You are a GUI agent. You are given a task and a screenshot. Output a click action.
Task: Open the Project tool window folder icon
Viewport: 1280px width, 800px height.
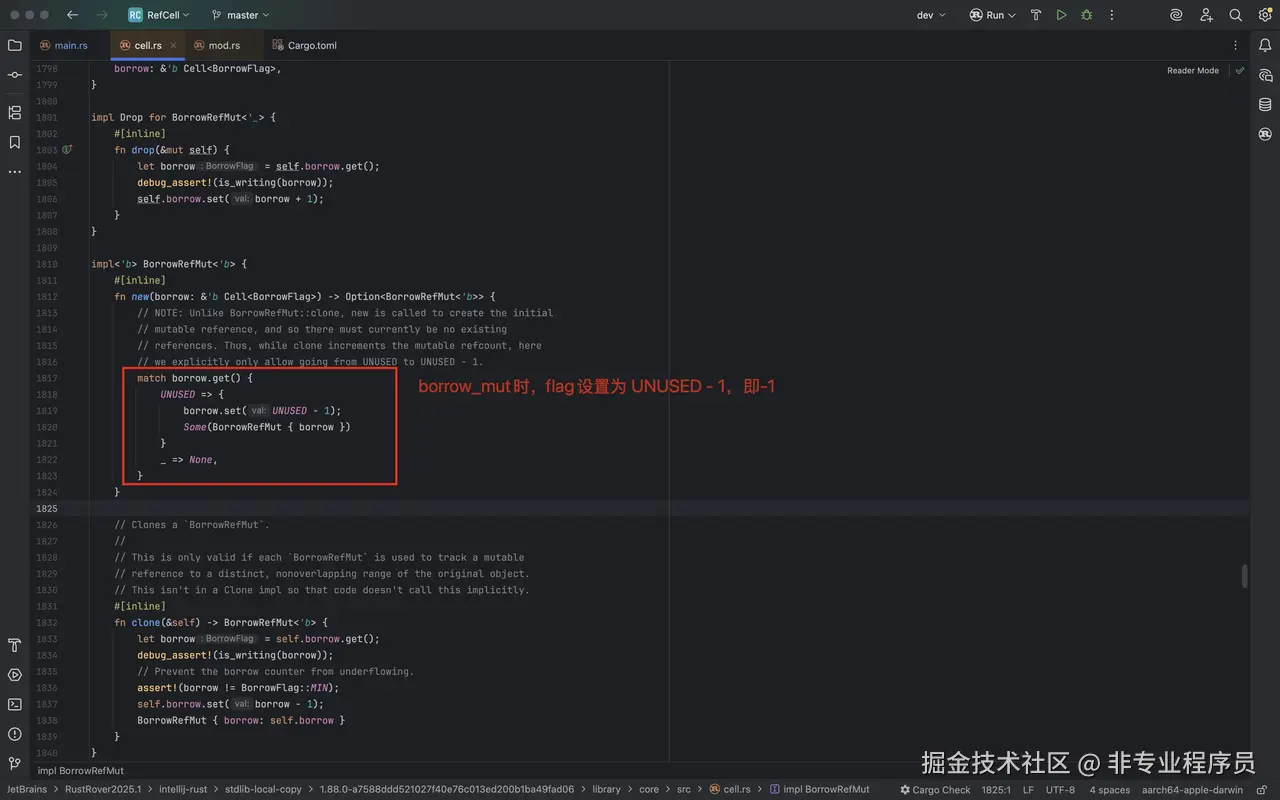coord(14,45)
